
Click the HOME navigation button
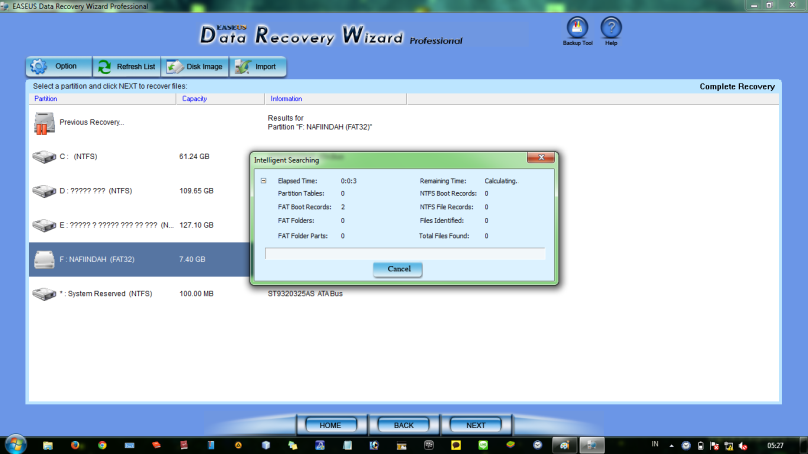click(x=330, y=425)
